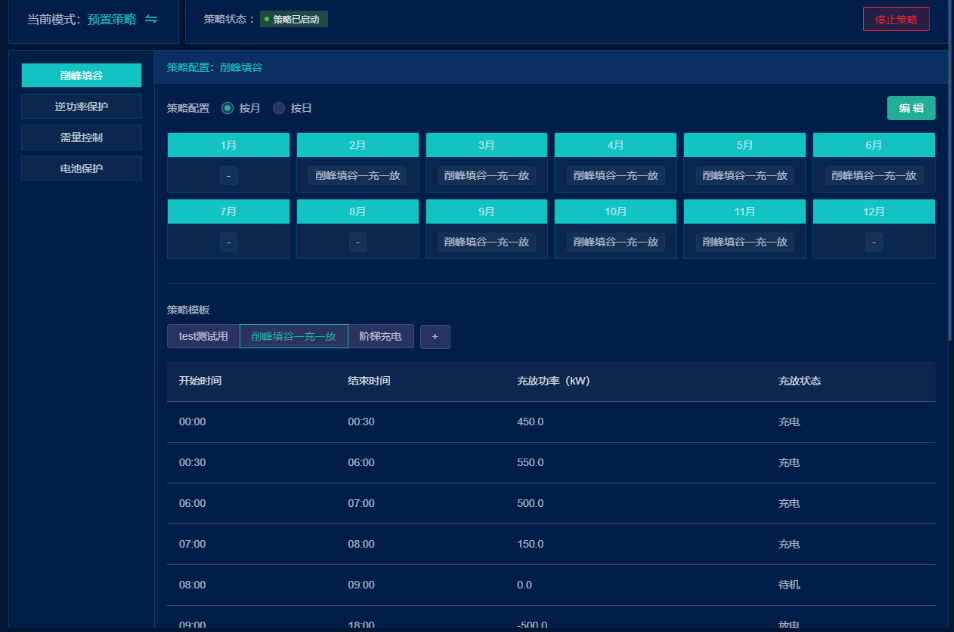This screenshot has width=954, height=632.
Task: Click the mode switch arrows icon
Action: point(151,19)
